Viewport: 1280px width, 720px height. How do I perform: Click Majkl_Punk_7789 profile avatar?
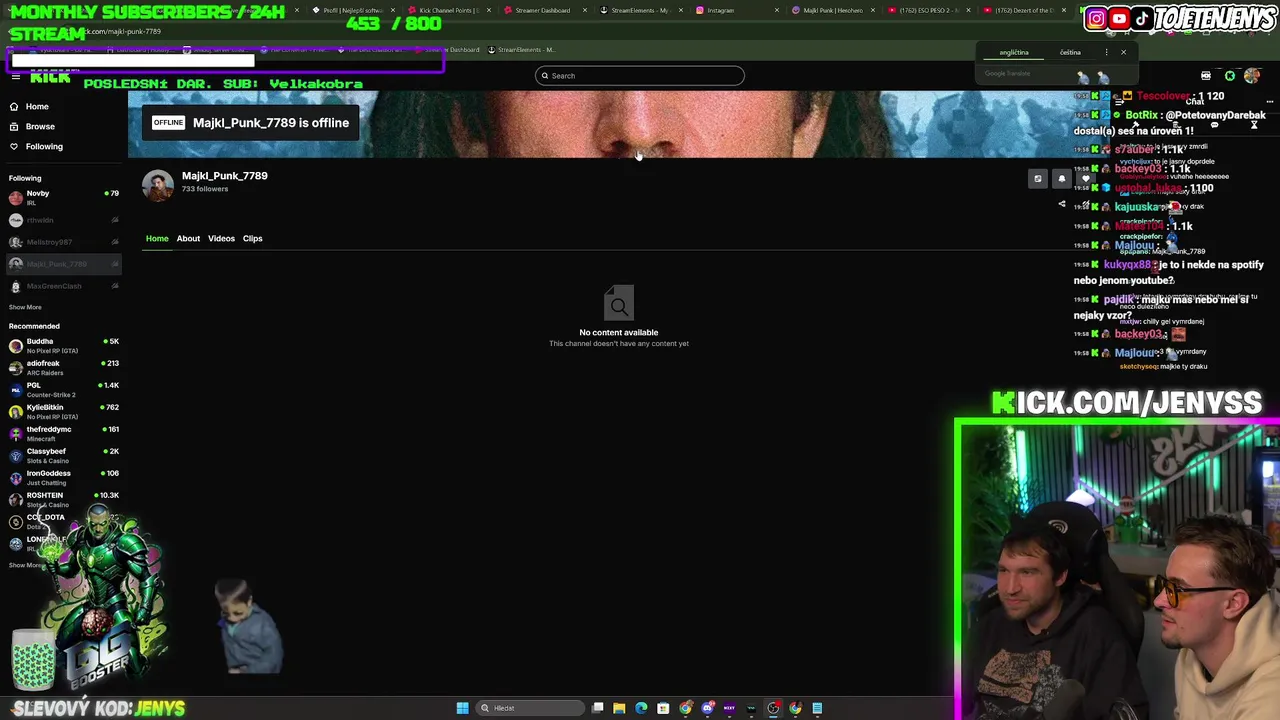[157, 185]
